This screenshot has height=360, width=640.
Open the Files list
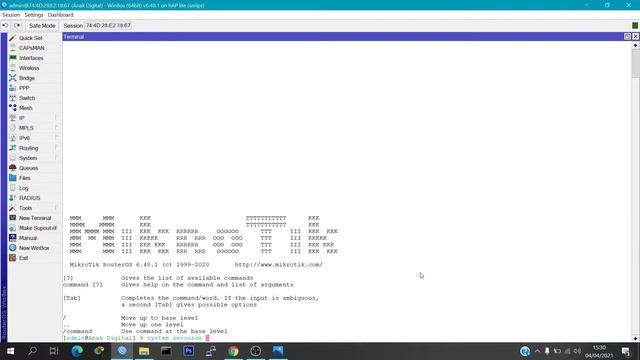pos(24,178)
